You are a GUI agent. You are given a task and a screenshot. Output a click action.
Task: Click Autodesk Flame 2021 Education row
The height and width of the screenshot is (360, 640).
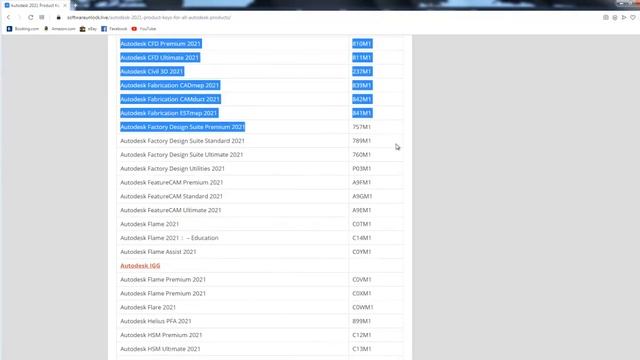pyautogui.click(x=260, y=238)
